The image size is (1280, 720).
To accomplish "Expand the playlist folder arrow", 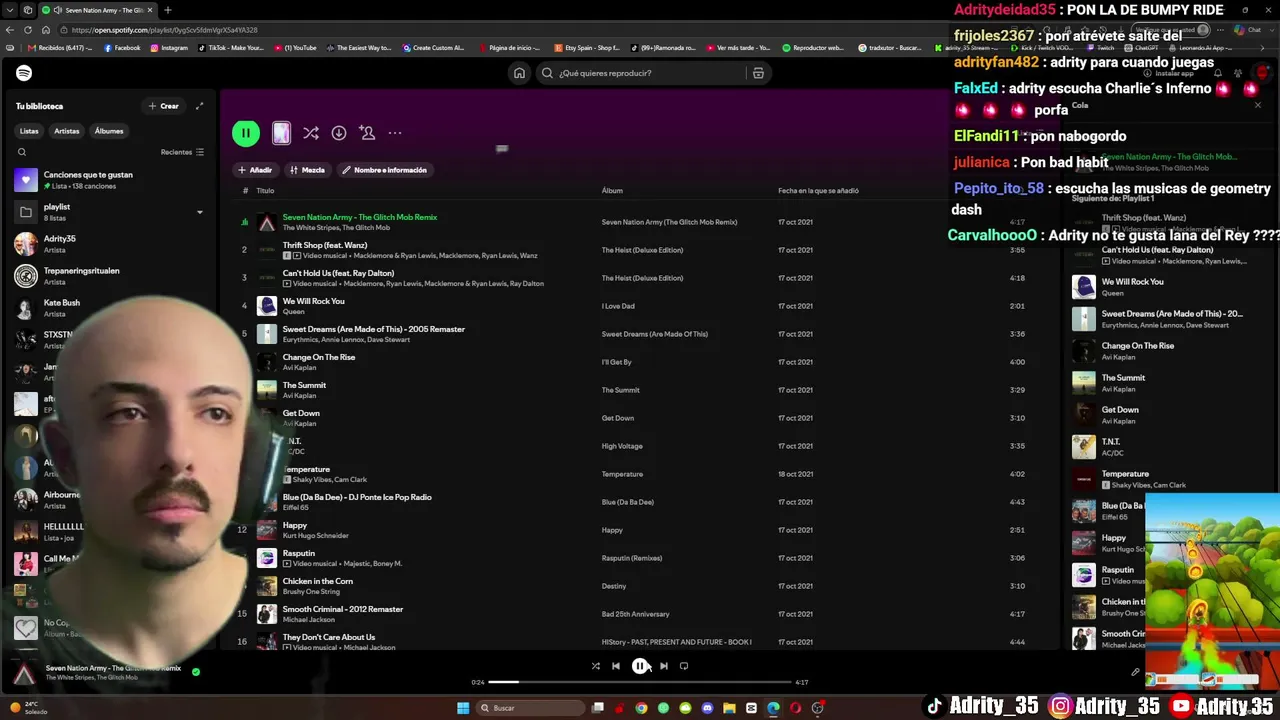I will (x=199, y=212).
